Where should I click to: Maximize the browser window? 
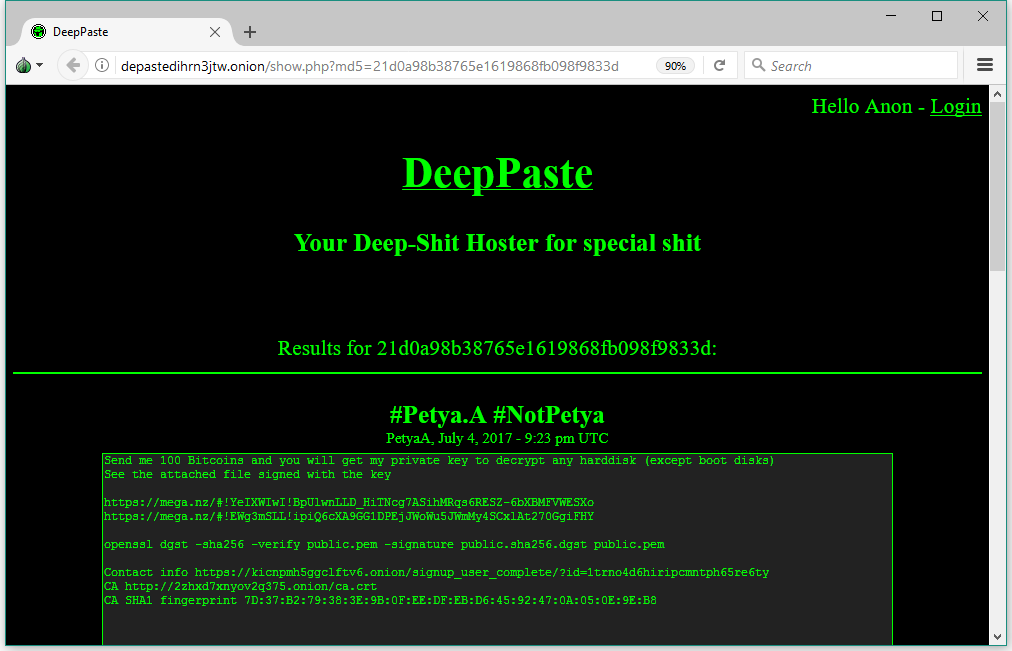click(937, 16)
